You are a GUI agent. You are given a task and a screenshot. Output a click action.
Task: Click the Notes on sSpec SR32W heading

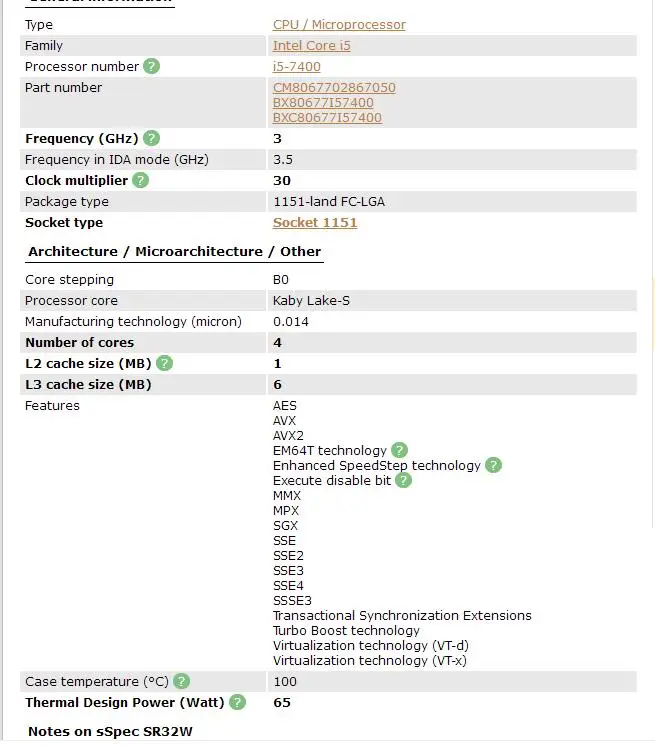pos(110,731)
